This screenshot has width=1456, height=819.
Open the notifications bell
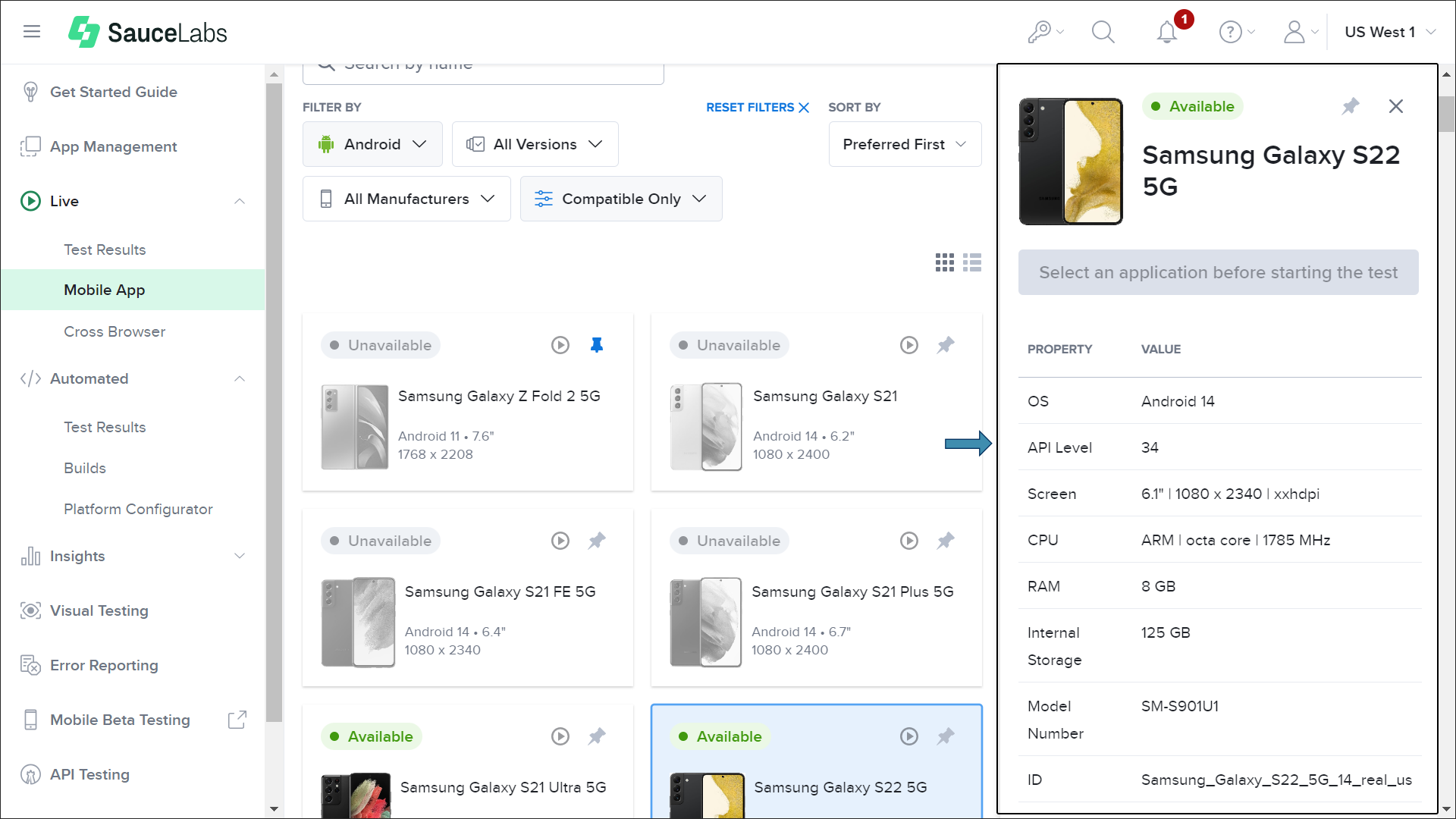tap(1167, 32)
